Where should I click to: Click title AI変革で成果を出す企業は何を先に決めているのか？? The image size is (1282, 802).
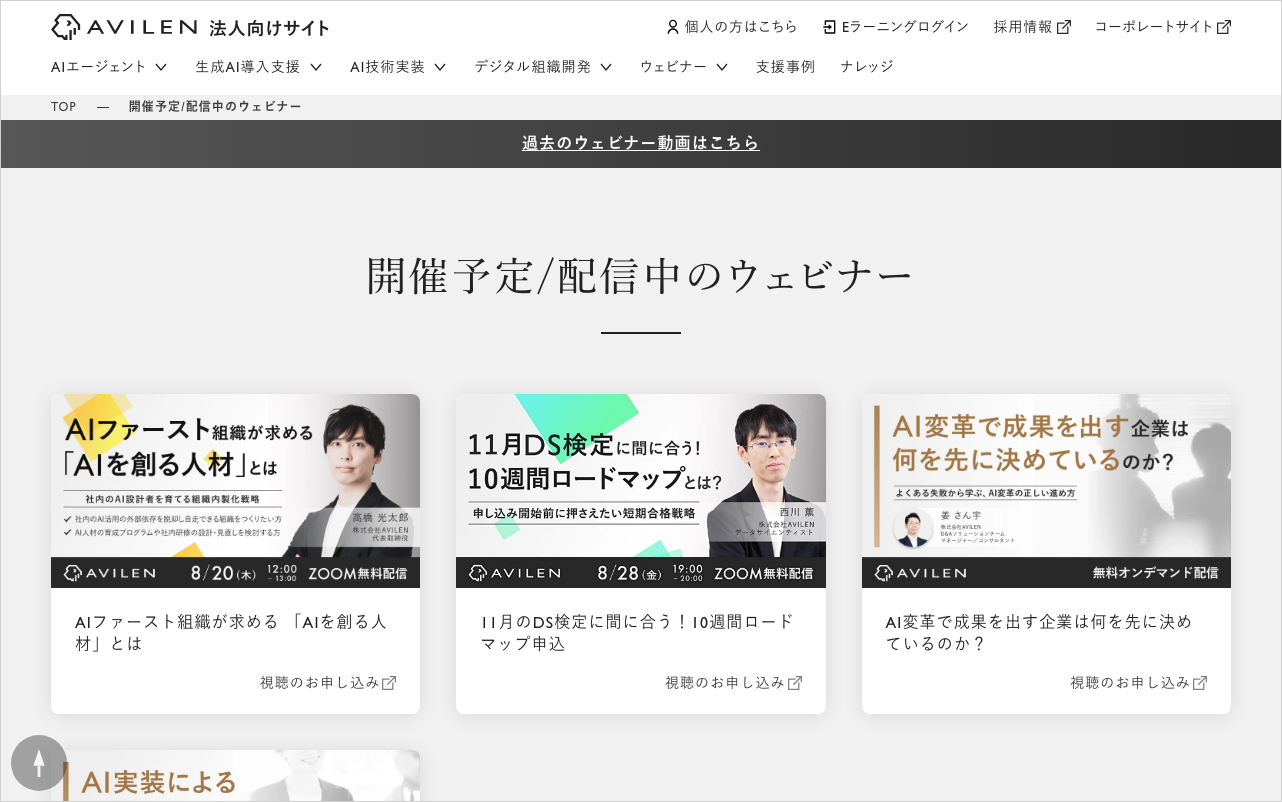point(1039,632)
